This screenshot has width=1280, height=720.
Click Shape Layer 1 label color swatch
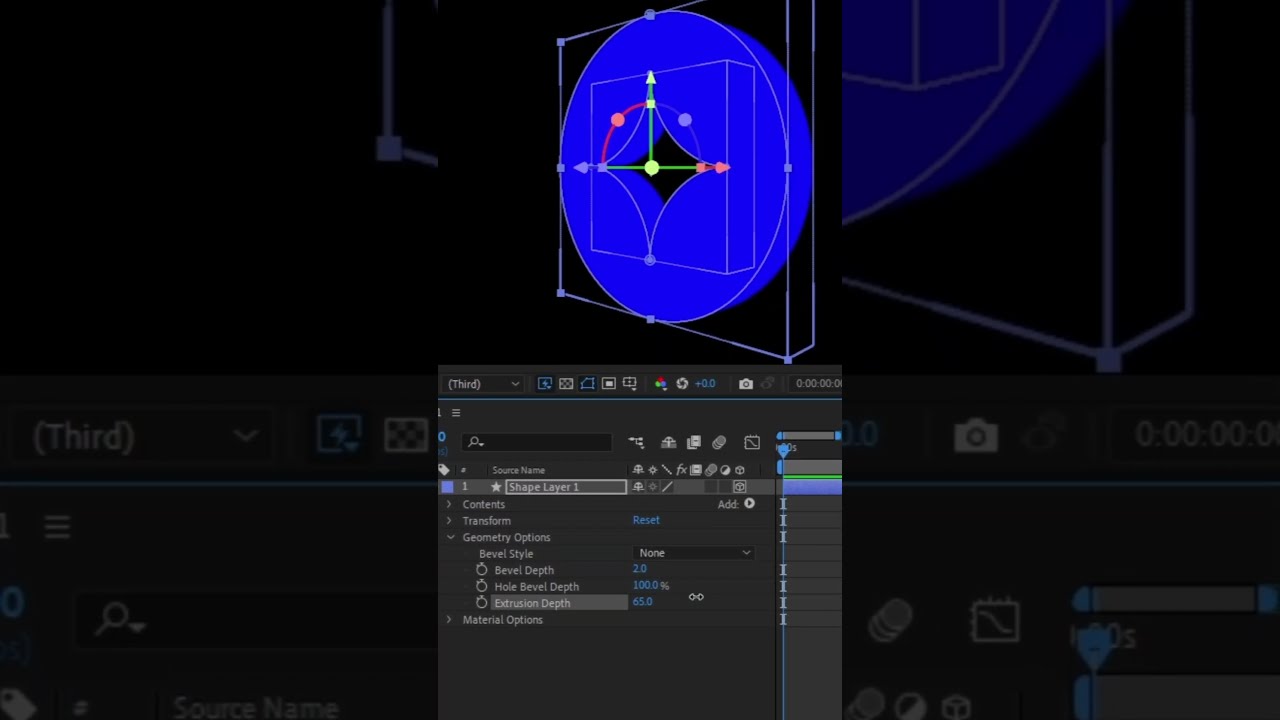[447, 487]
